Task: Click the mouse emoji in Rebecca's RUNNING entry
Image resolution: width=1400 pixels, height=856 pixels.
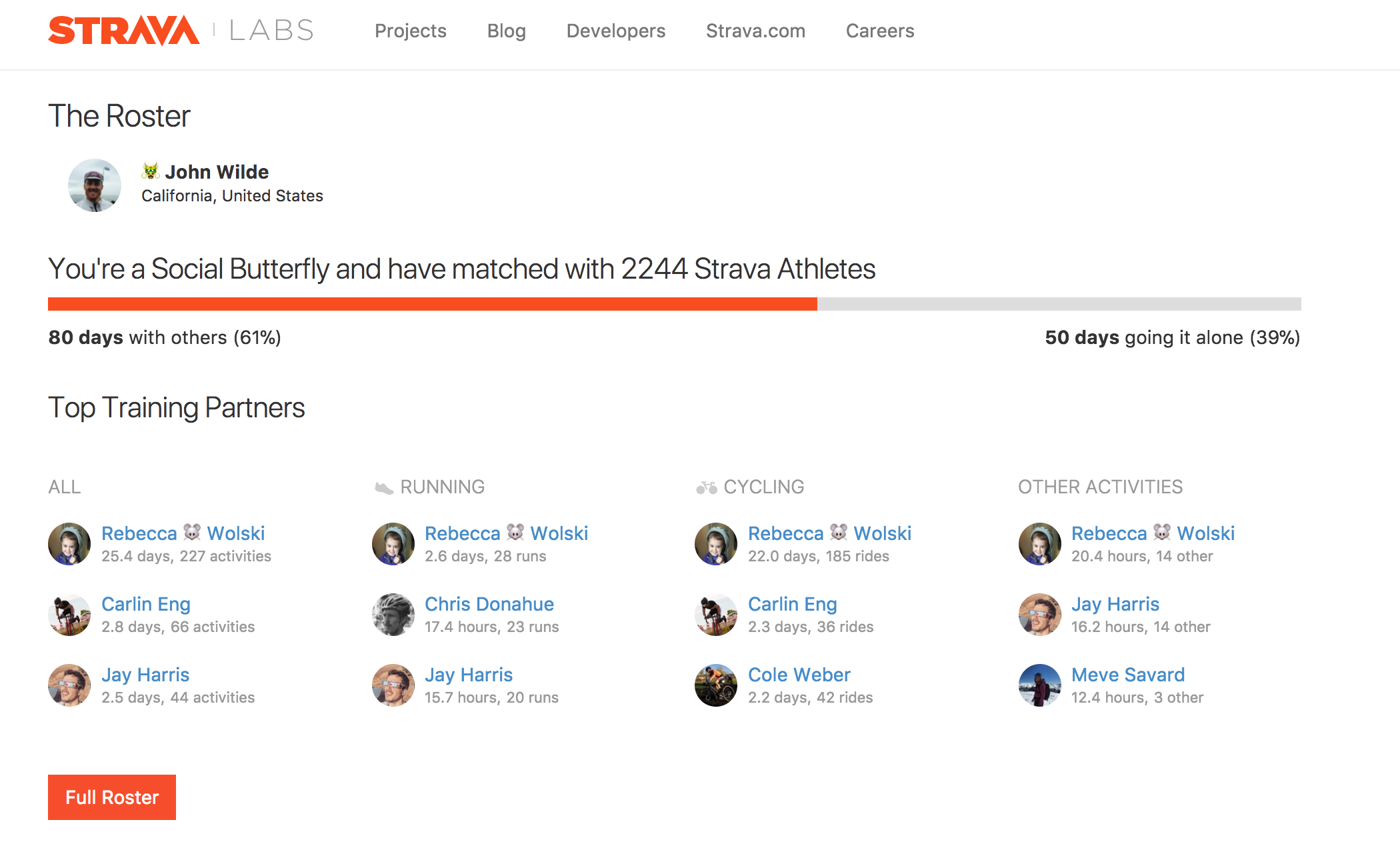Action: [515, 532]
